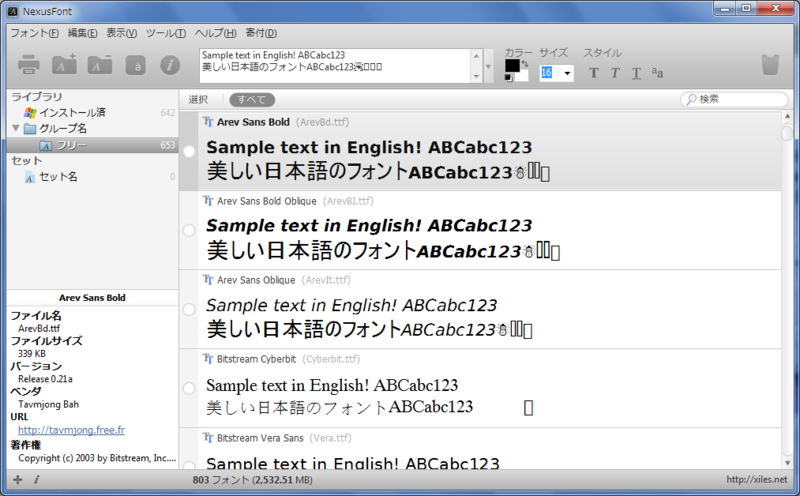The height and width of the screenshot is (496, 800).
Task: Click the search magnifier icon
Action: pyautogui.click(x=691, y=99)
